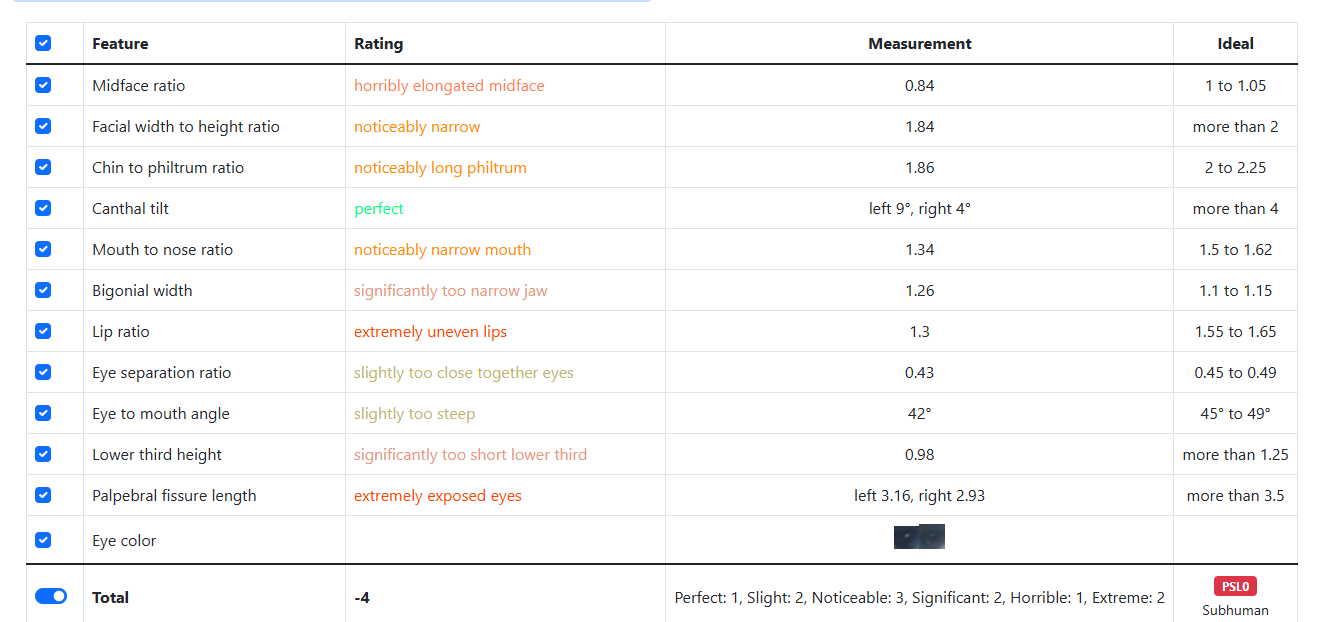Uncheck the Midface ratio checkbox
The width and height of the screenshot is (1336, 622).
pyautogui.click(x=43, y=85)
